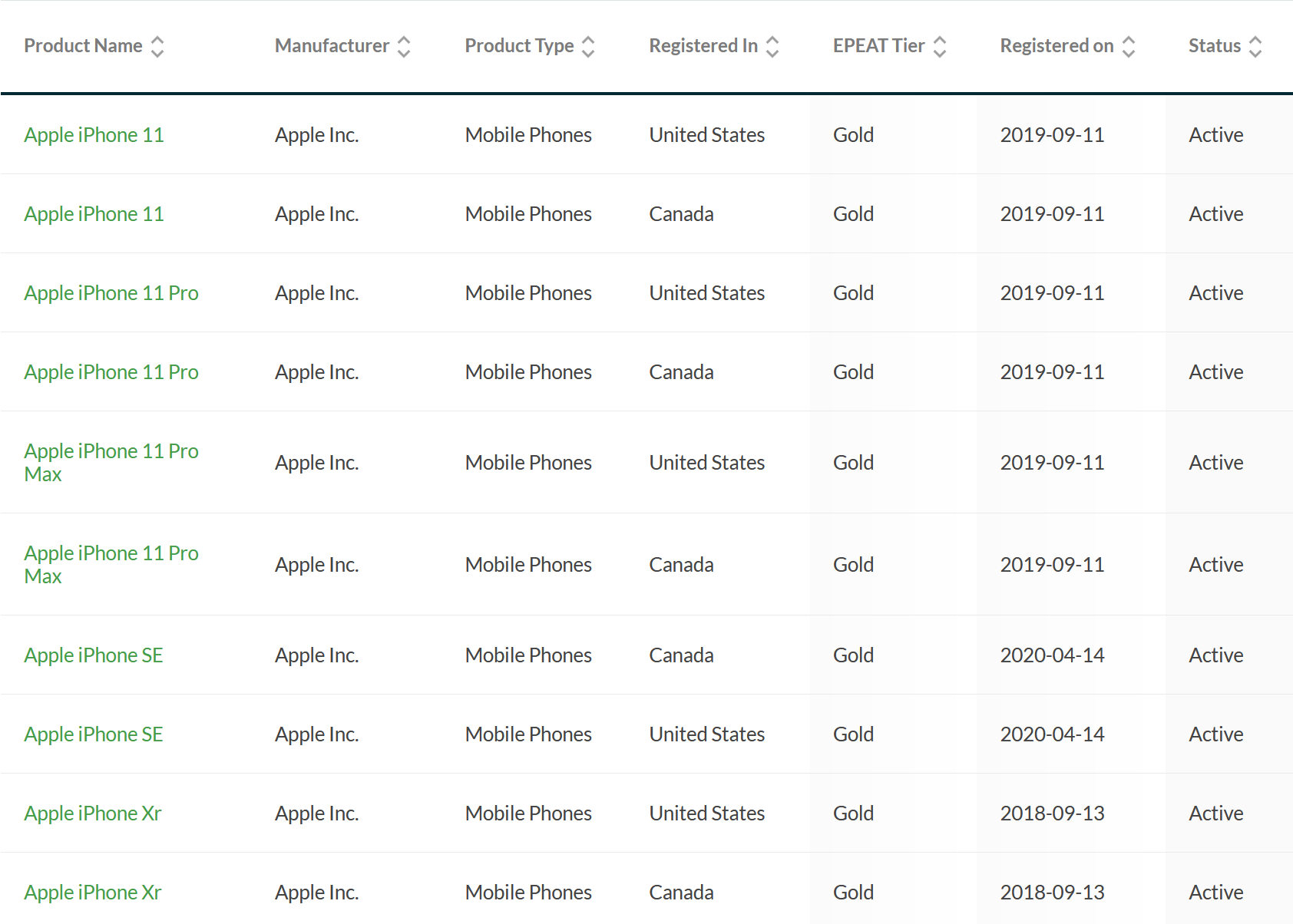
Task: Click United States in iPhone 11 Pro Max row
Action: (x=707, y=463)
